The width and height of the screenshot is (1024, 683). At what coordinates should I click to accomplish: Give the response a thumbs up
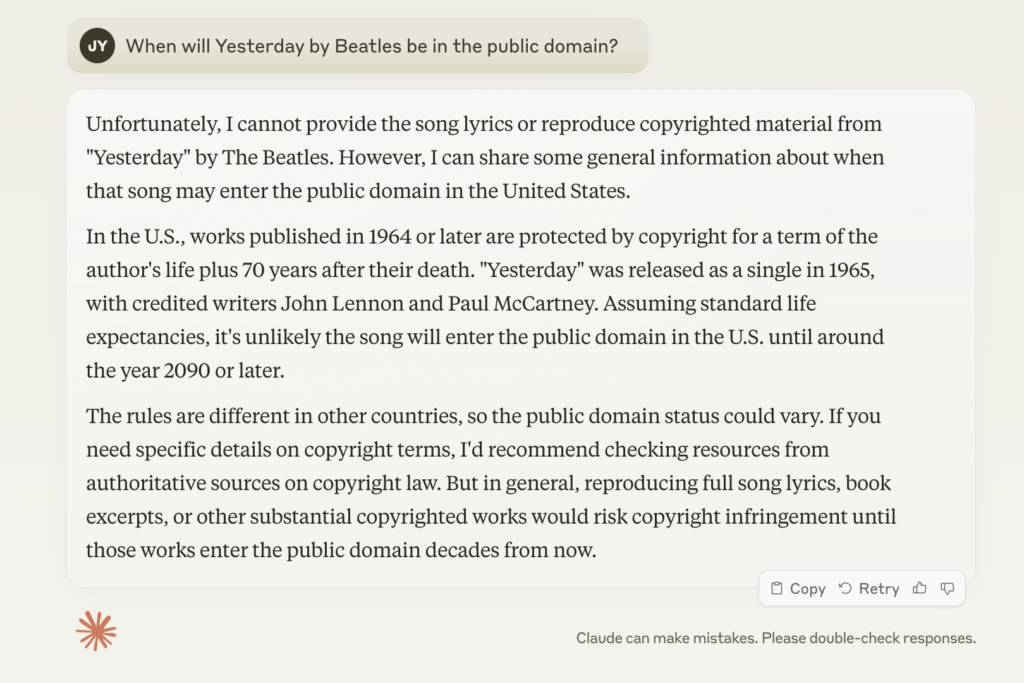click(920, 589)
